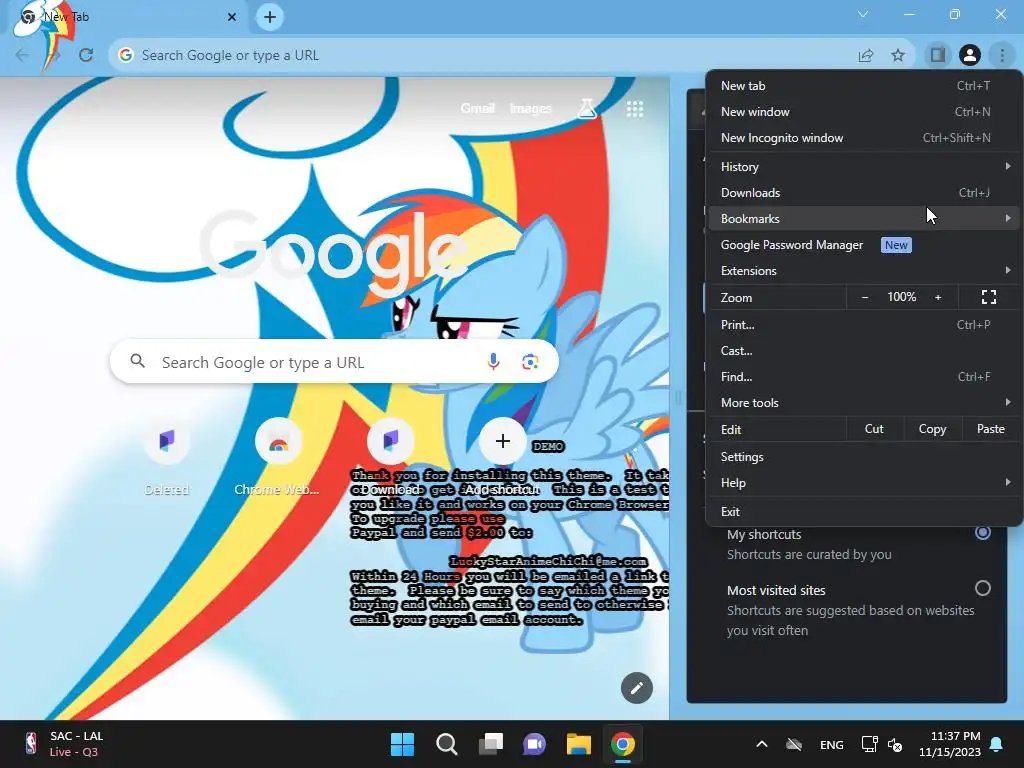Open a new tab with the plus button
The width and height of the screenshot is (1024, 768).
[x=270, y=17]
